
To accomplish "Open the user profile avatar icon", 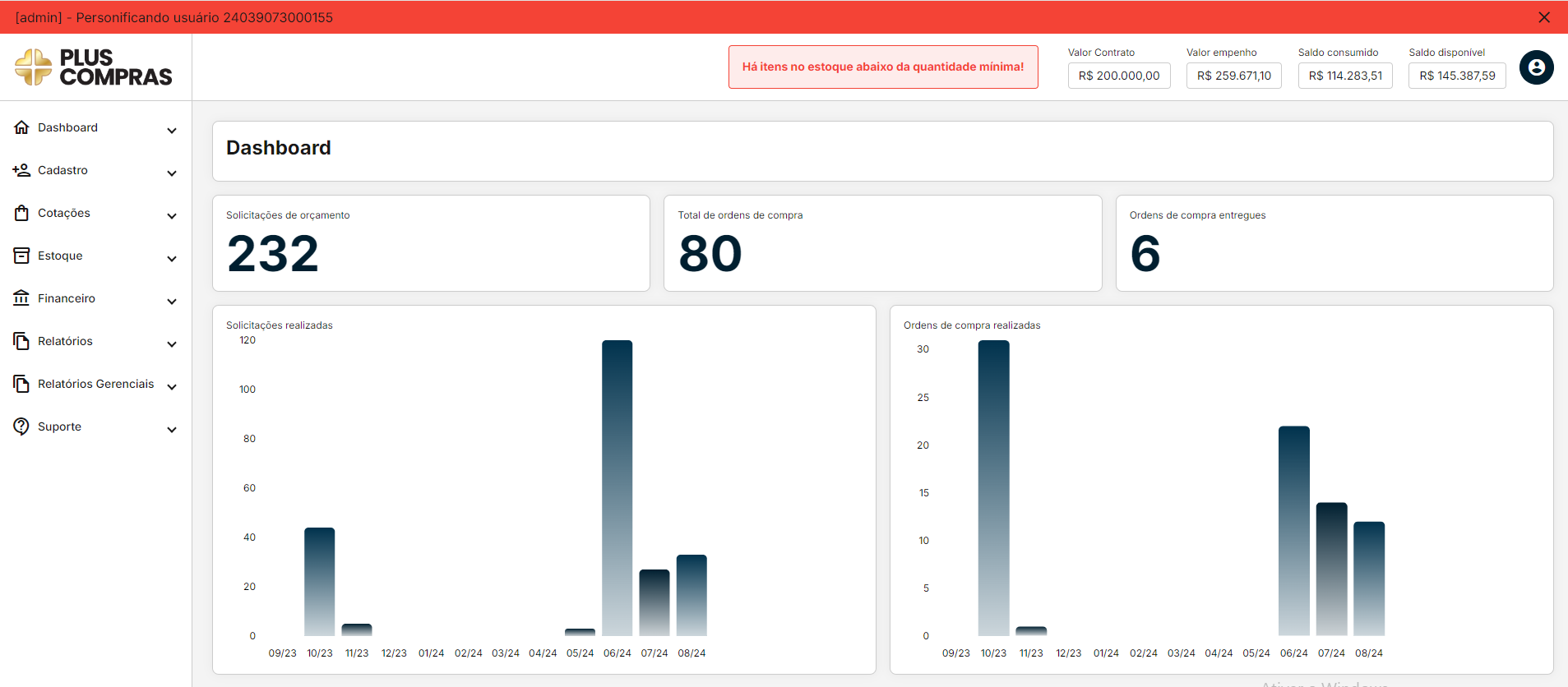I will click(1535, 67).
